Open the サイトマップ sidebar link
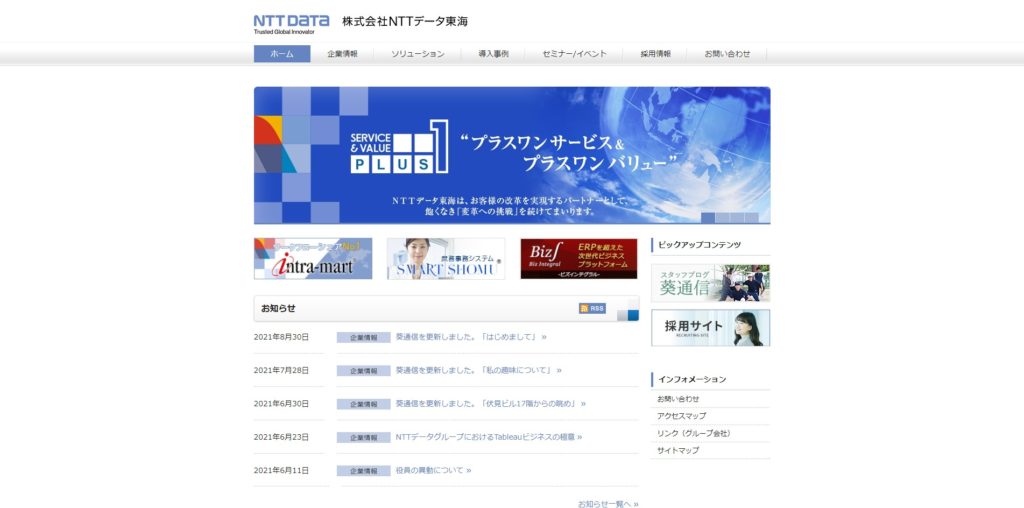The image size is (1024, 508). coord(678,451)
